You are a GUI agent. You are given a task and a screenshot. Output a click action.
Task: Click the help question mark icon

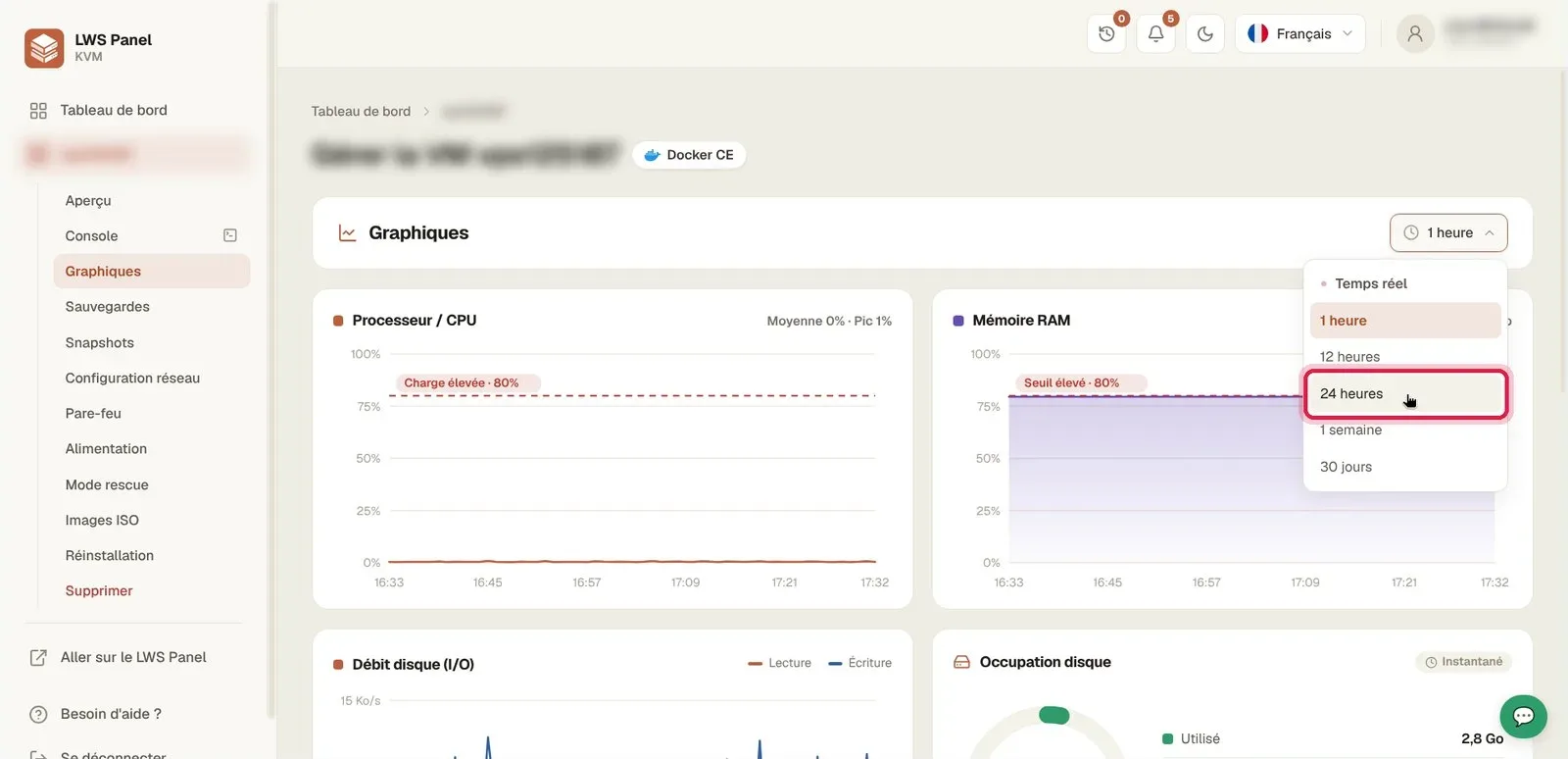tap(38, 715)
